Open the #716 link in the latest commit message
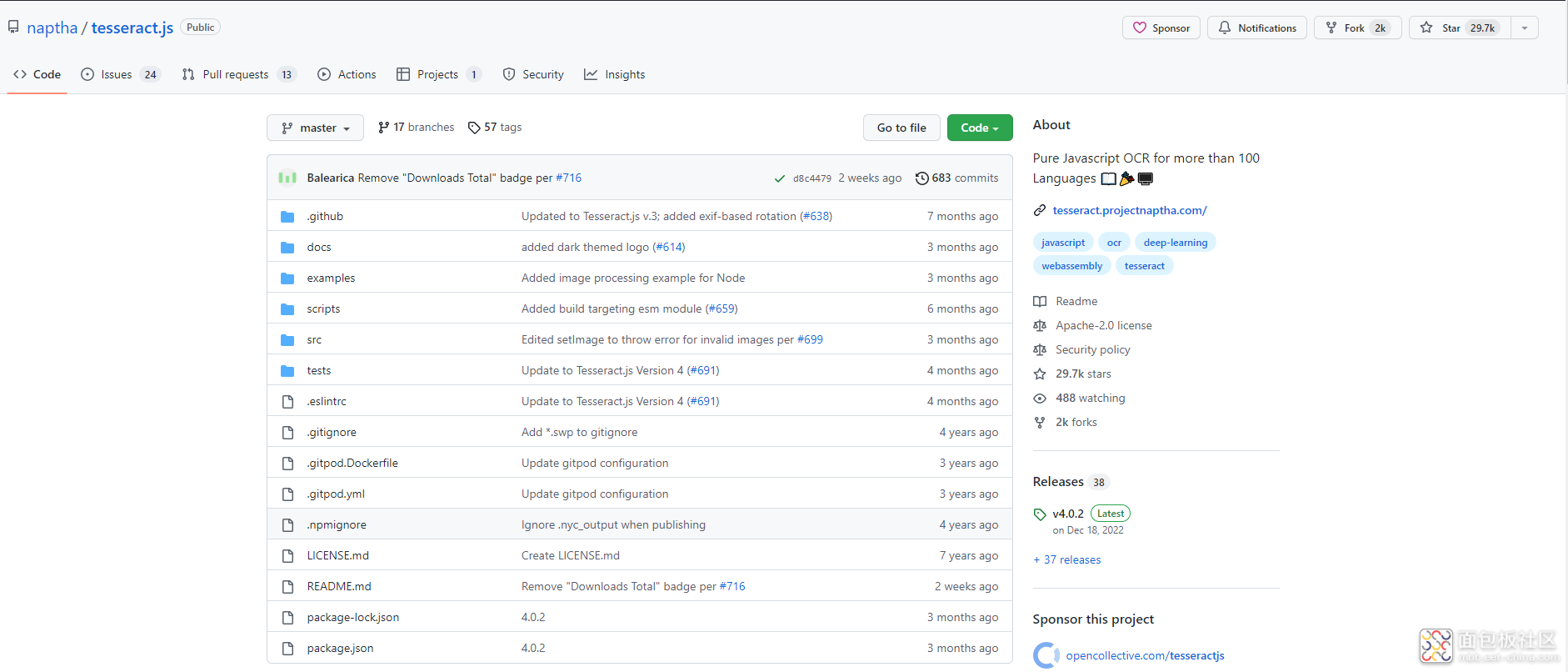Image resolution: width=1568 pixels, height=672 pixels. point(569,178)
